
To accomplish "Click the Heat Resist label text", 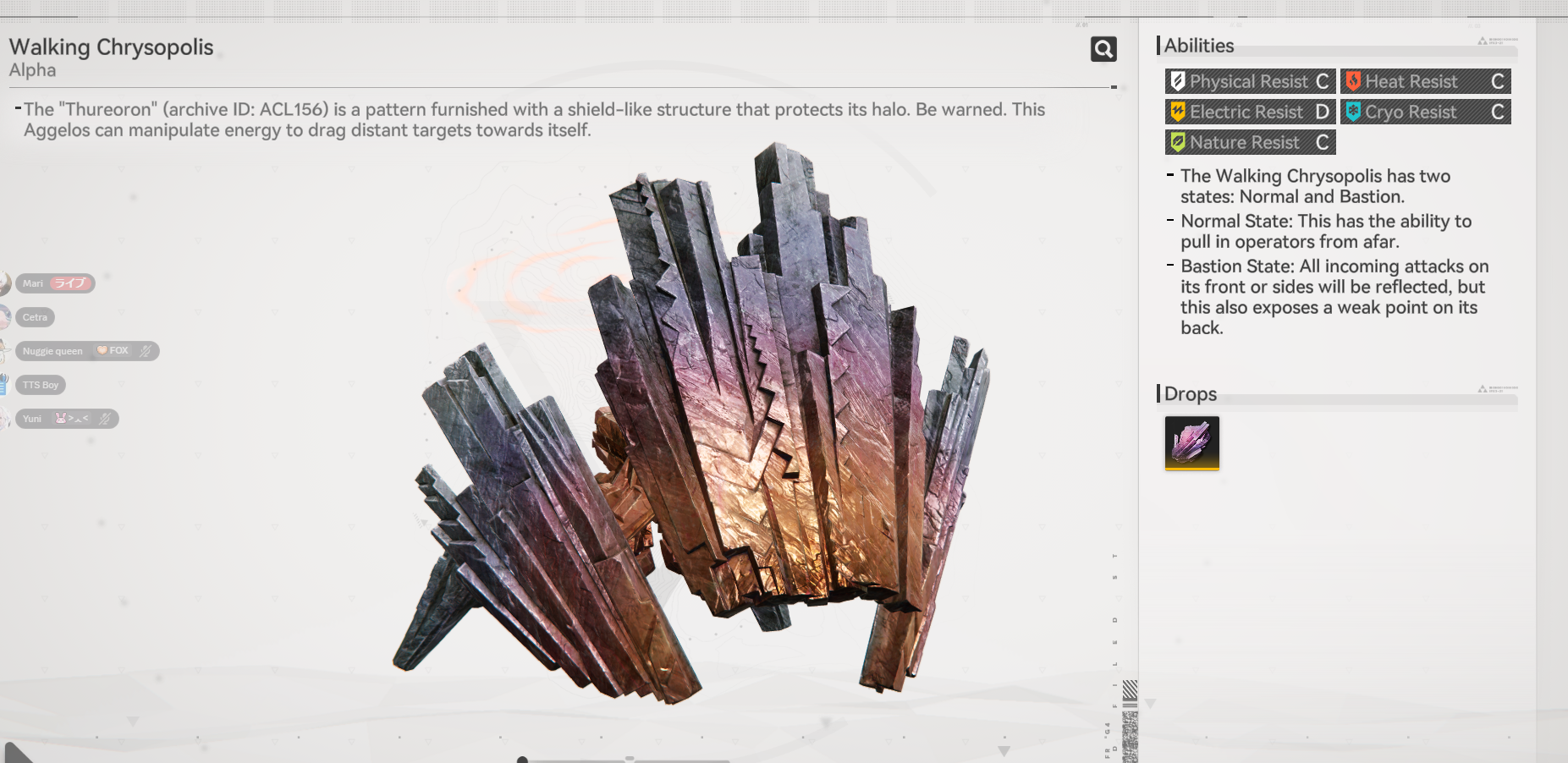I will tap(1411, 81).
